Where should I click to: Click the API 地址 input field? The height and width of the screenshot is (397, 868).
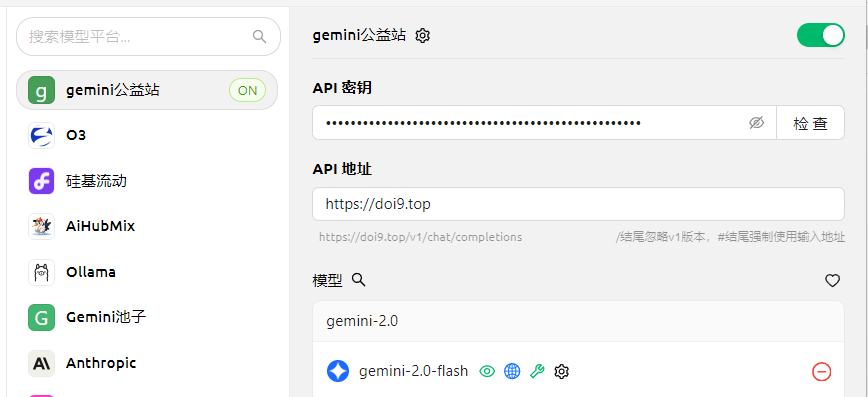click(578, 204)
